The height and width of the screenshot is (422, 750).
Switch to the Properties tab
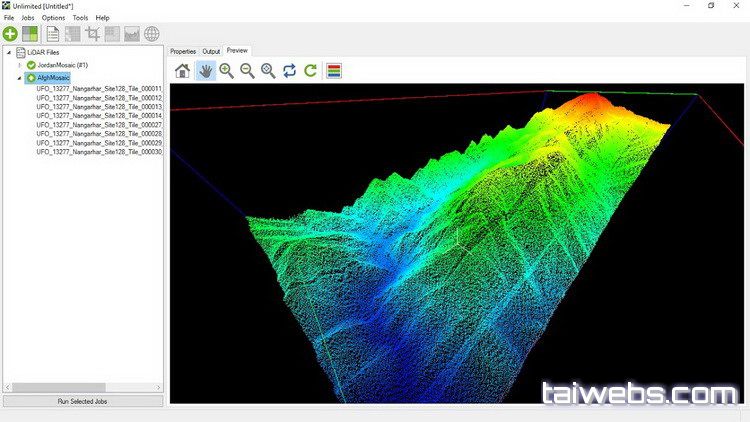pyautogui.click(x=183, y=50)
